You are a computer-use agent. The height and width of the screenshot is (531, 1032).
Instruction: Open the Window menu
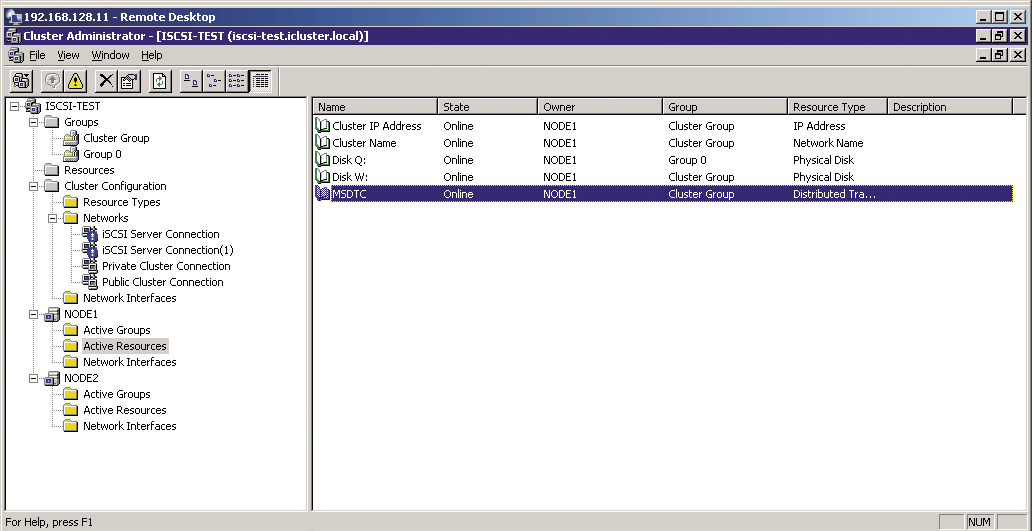coord(111,55)
